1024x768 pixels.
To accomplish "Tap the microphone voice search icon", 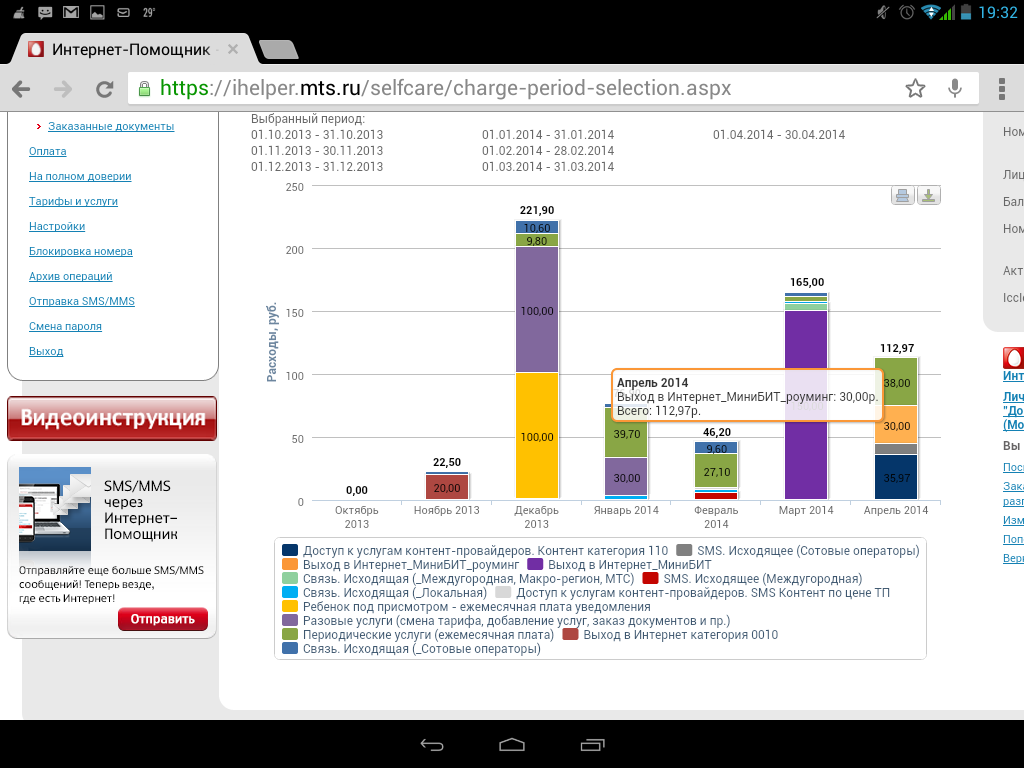I will click(955, 88).
